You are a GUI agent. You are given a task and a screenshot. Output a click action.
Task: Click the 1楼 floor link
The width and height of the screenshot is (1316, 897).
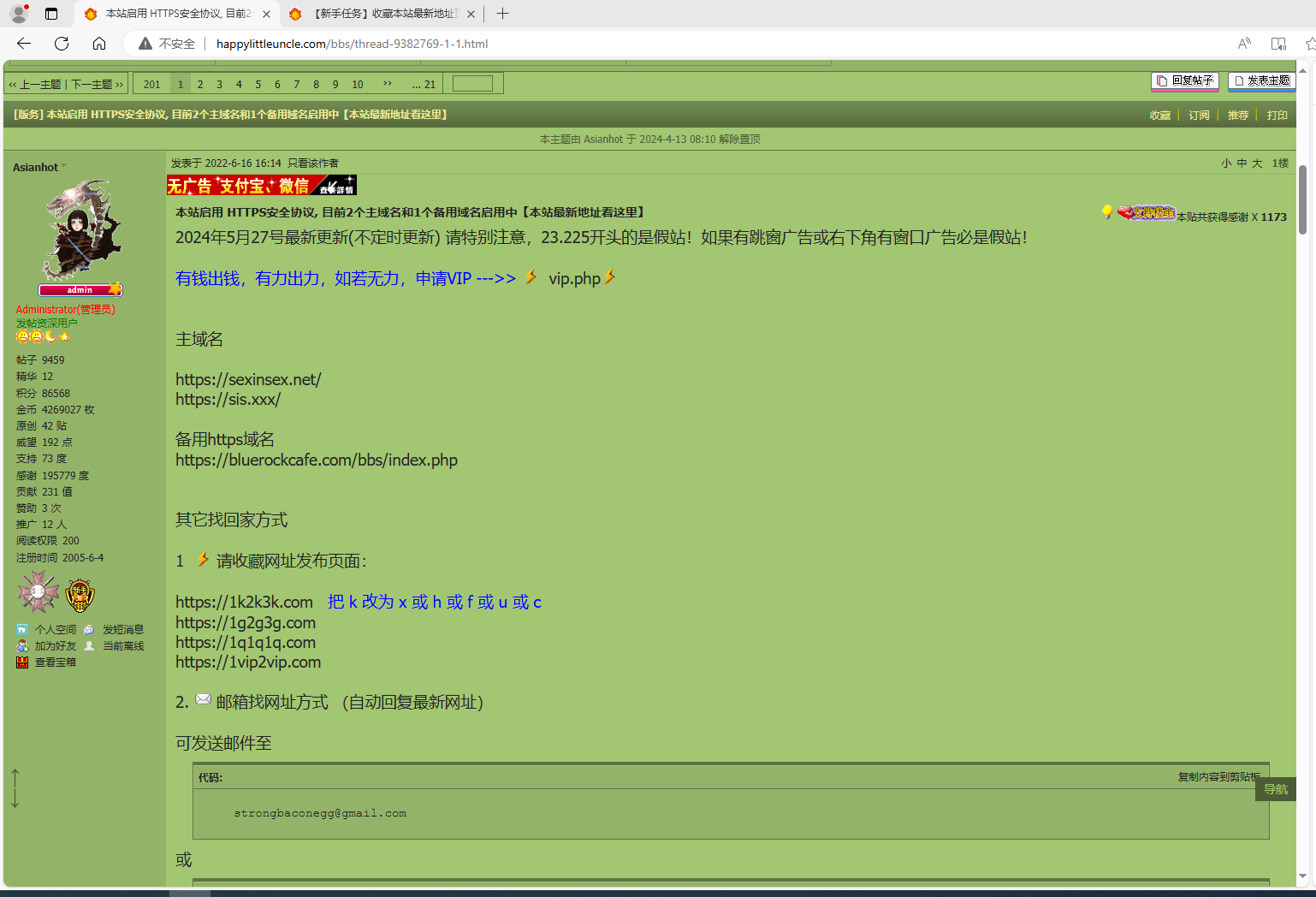1280,163
